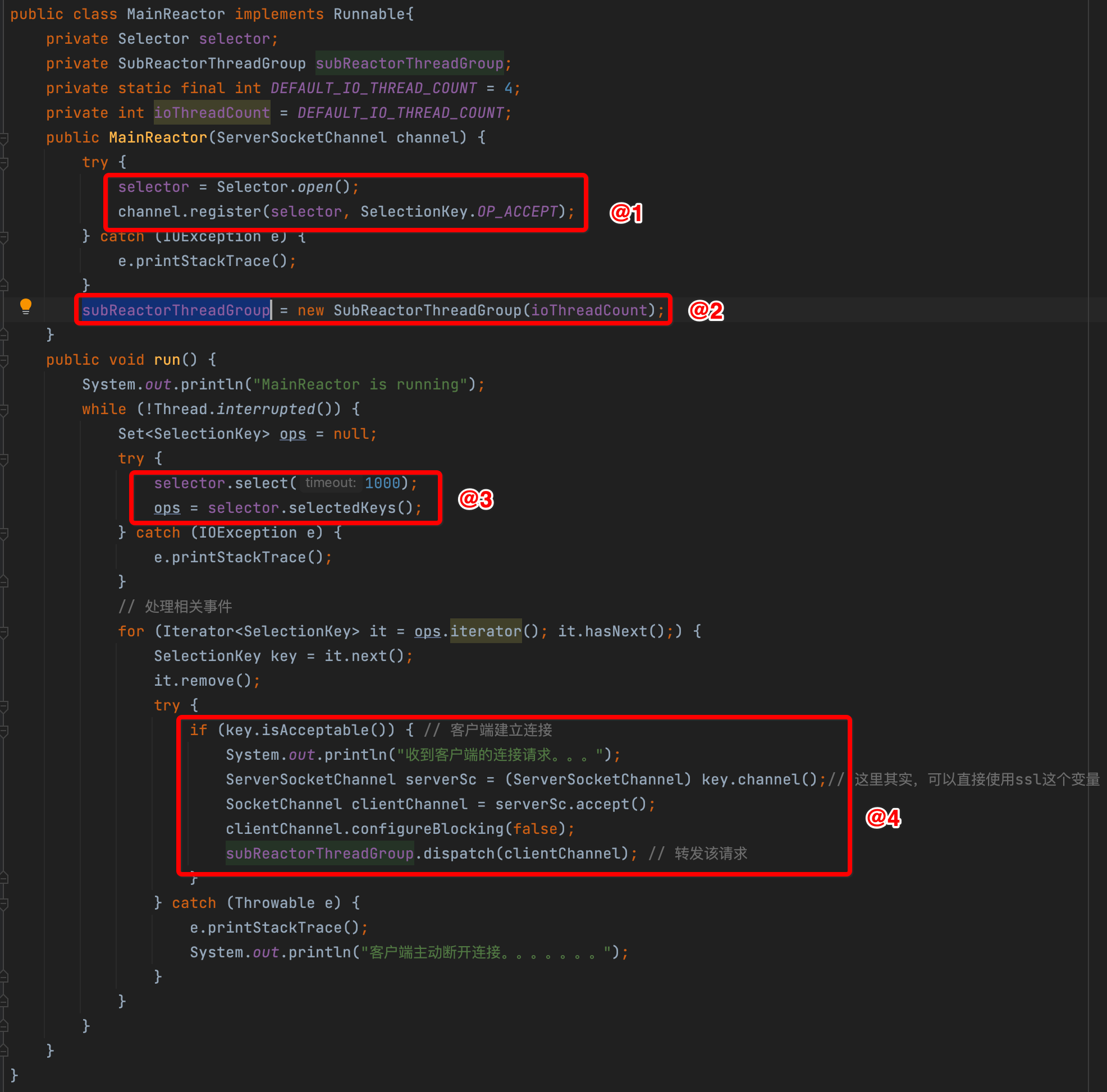Click the highlighted ioThreadCount field declaration

tap(212, 113)
